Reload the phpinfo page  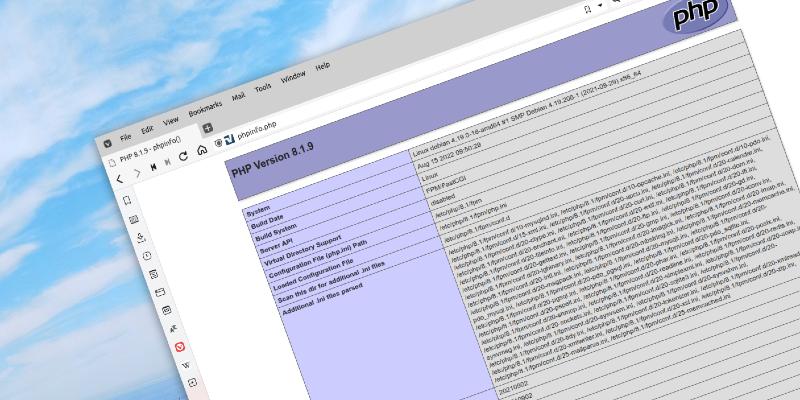(183, 157)
